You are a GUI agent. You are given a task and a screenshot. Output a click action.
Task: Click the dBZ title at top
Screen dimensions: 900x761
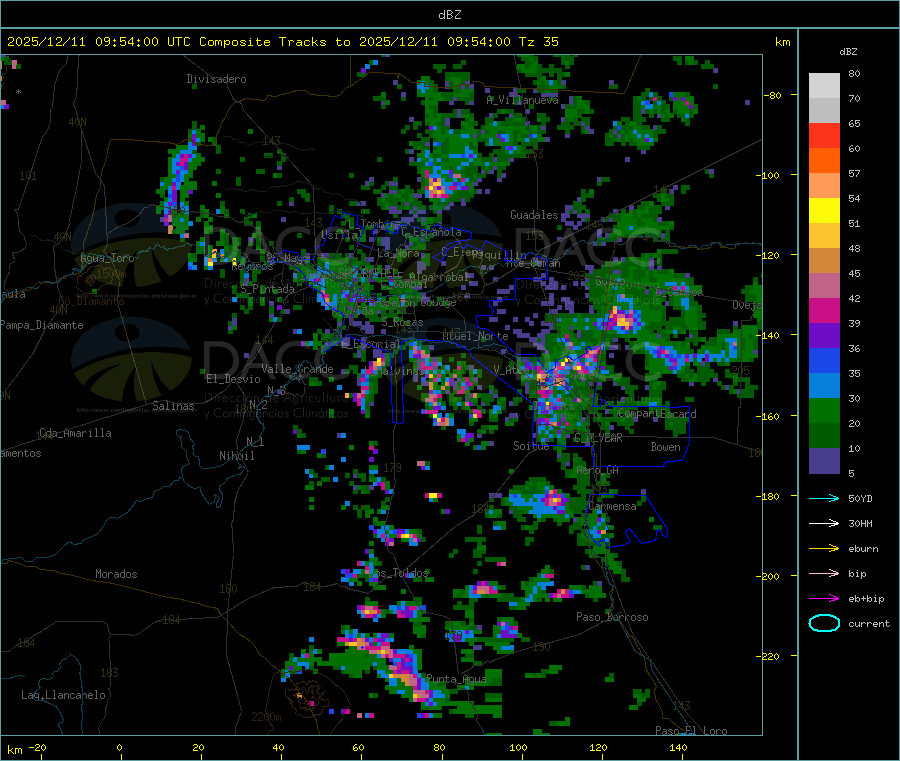449,14
